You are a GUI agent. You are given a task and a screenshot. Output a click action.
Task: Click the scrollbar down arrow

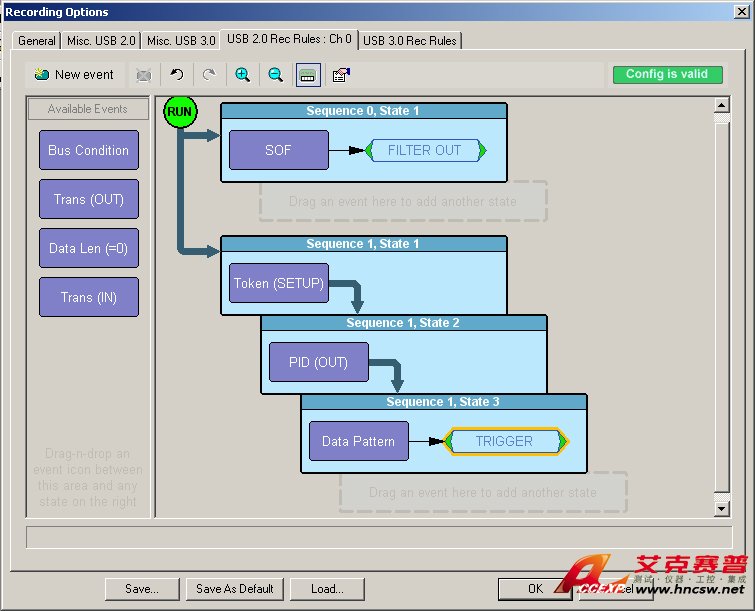pos(722,509)
